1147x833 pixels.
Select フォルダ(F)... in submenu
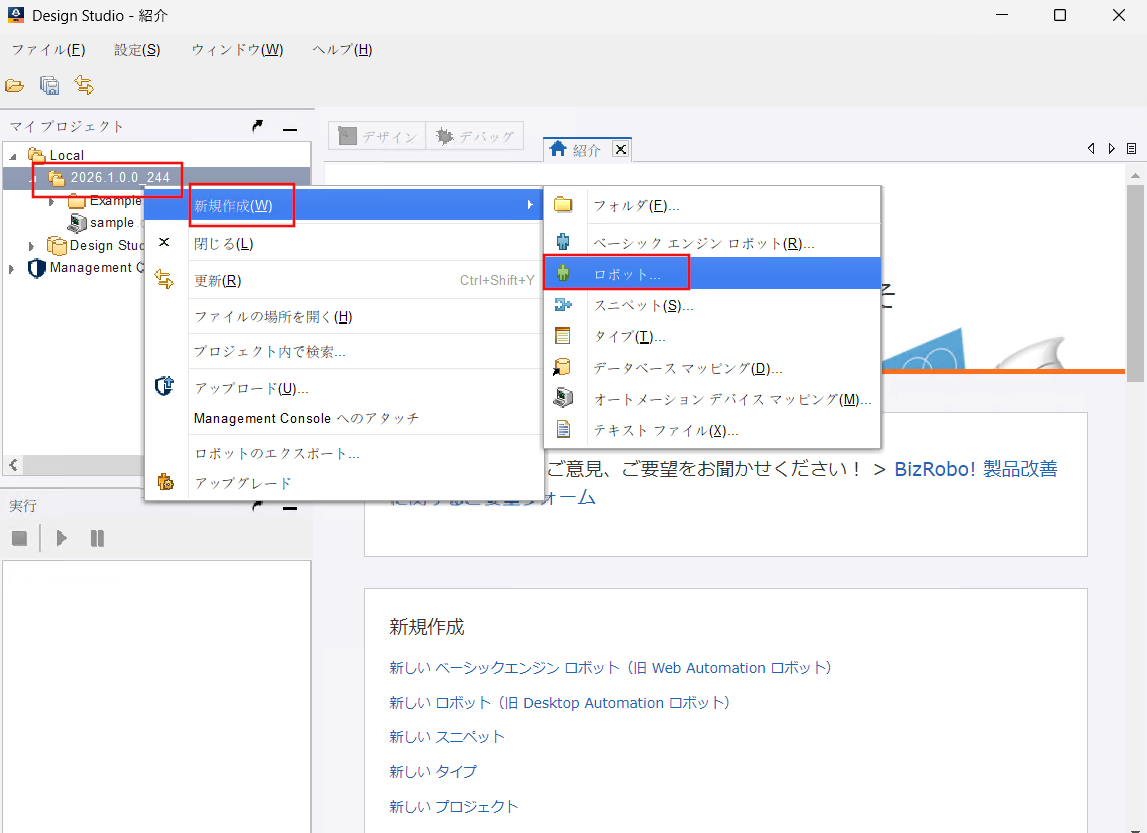click(712, 206)
